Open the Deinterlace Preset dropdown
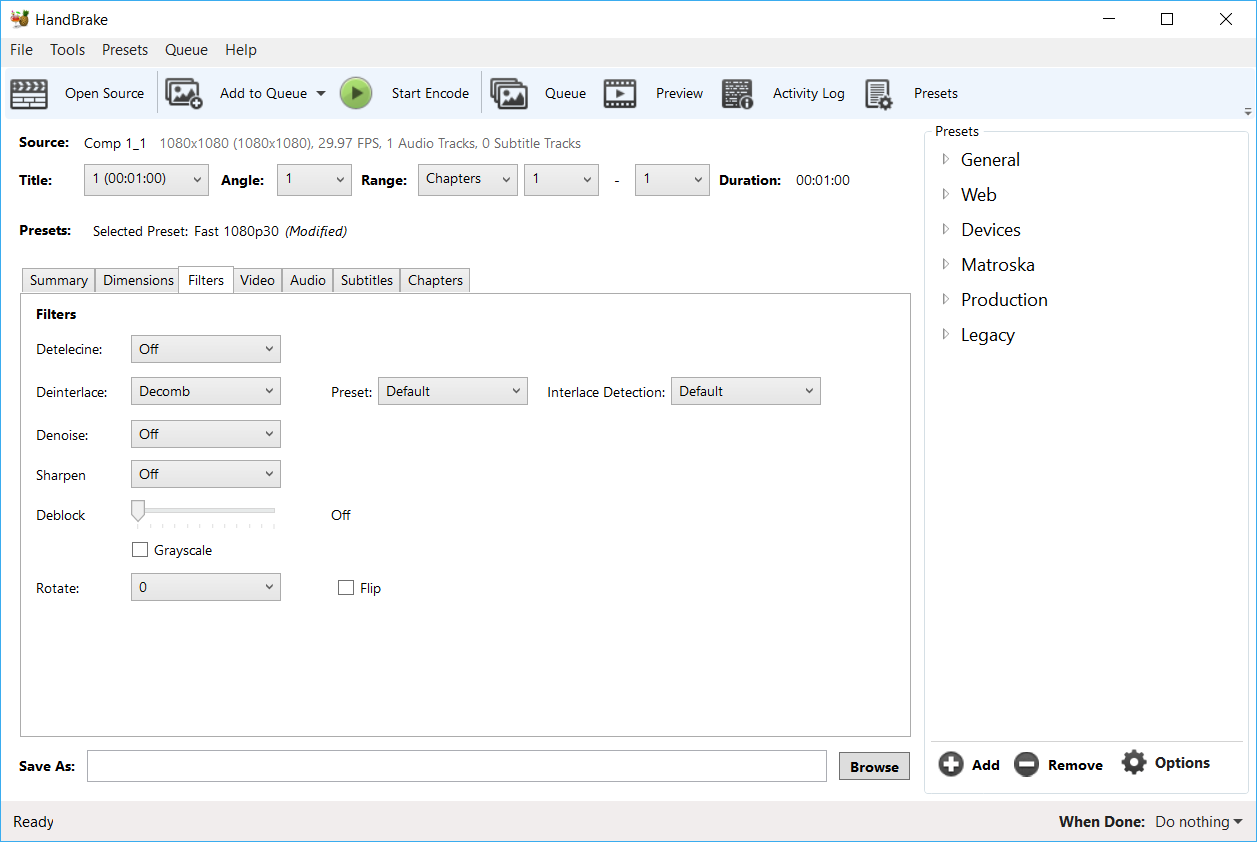Viewport: 1257px width, 842px height. pyautogui.click(x=453, y=391)
